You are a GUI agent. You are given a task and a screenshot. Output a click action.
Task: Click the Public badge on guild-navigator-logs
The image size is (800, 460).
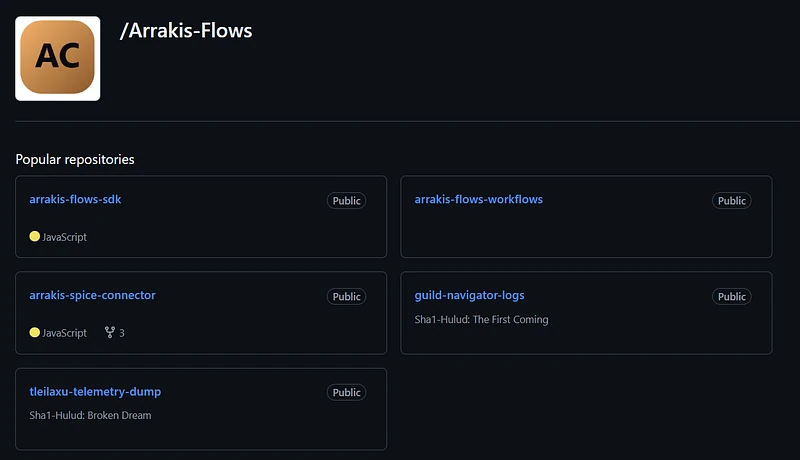coord(732,297)
